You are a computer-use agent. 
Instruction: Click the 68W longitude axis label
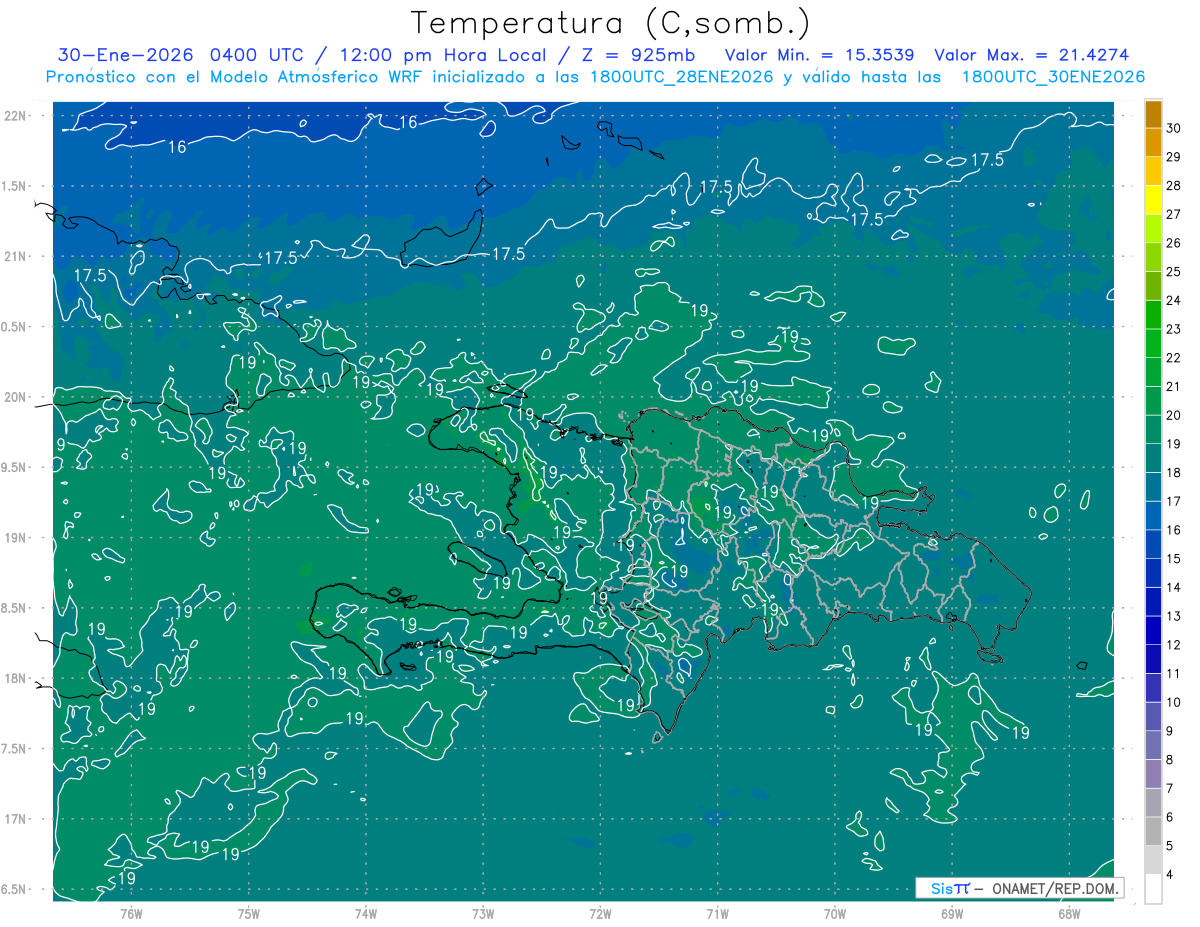point(1069,914)
